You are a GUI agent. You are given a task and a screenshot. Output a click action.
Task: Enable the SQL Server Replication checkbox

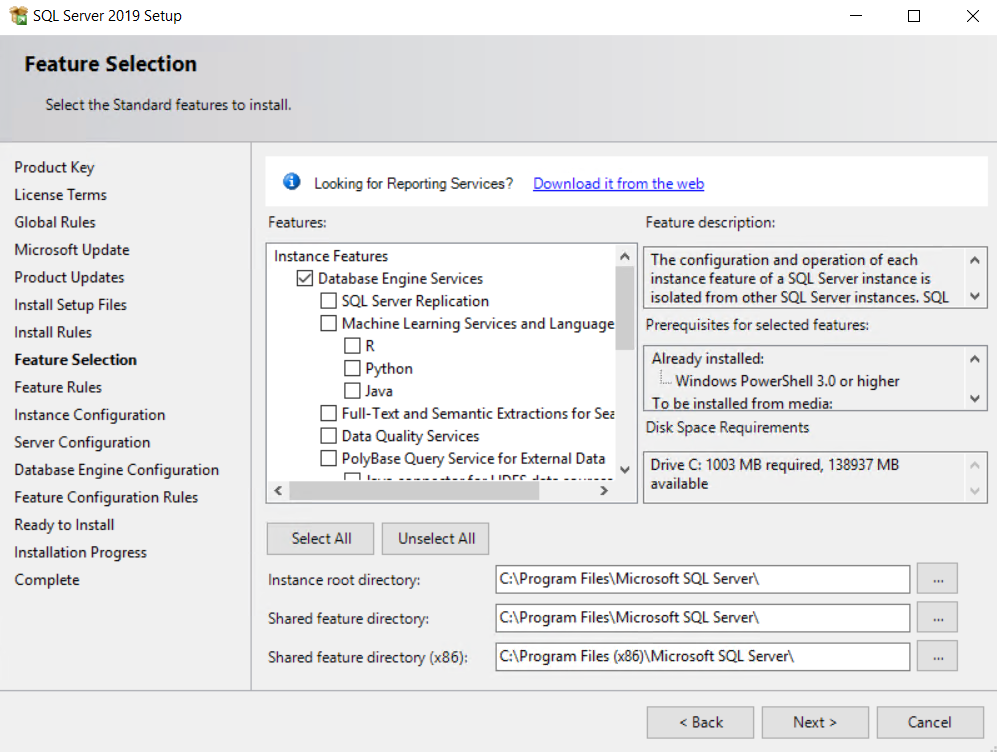329,301
